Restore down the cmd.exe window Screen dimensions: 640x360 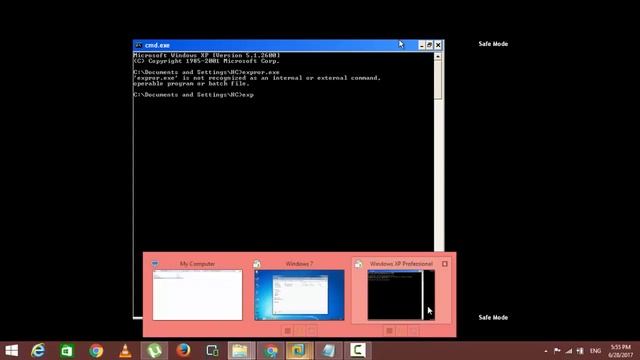[x=429, y=45]
